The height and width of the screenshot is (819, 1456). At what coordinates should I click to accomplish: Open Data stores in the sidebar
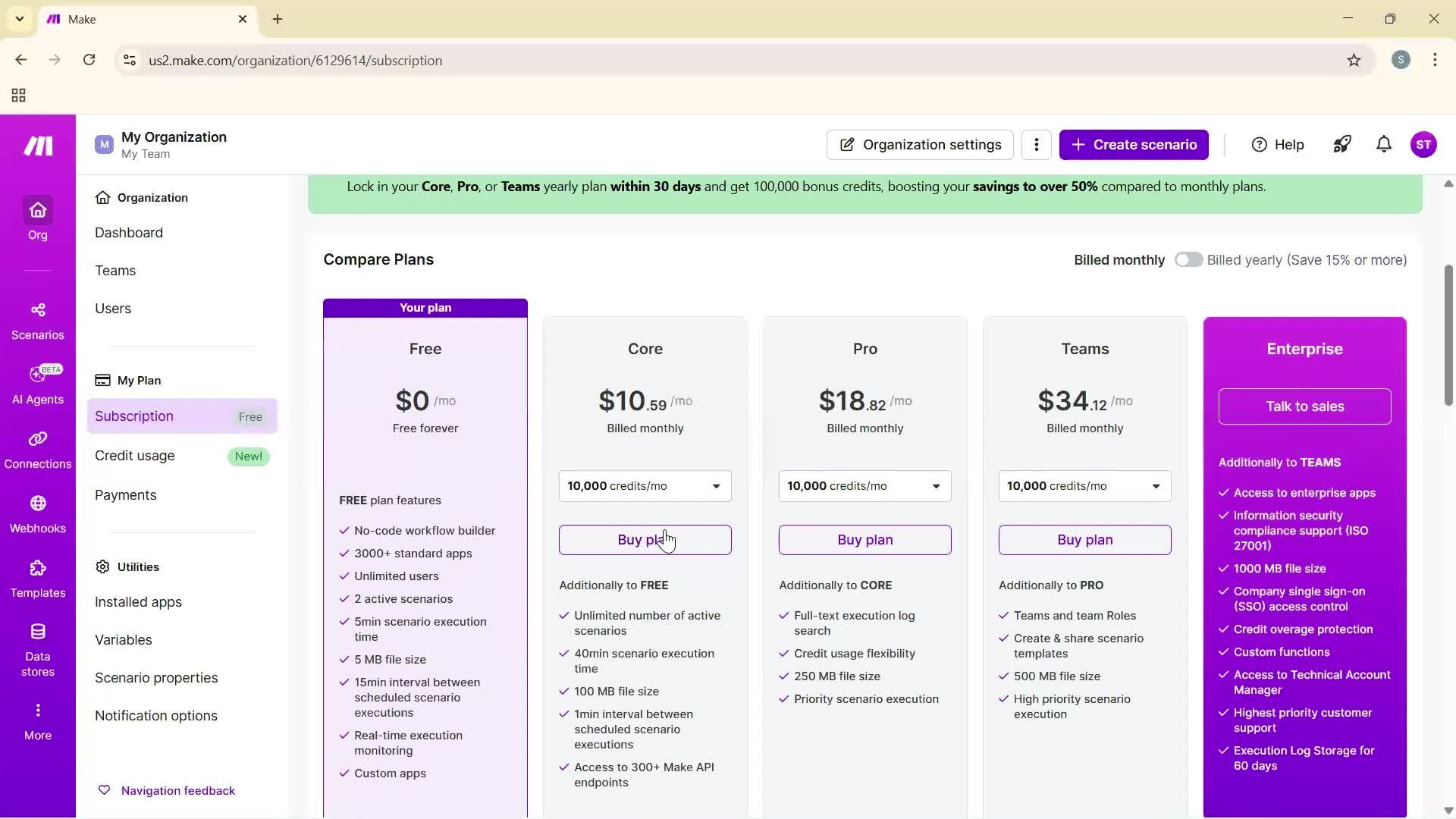pos(38,650)
